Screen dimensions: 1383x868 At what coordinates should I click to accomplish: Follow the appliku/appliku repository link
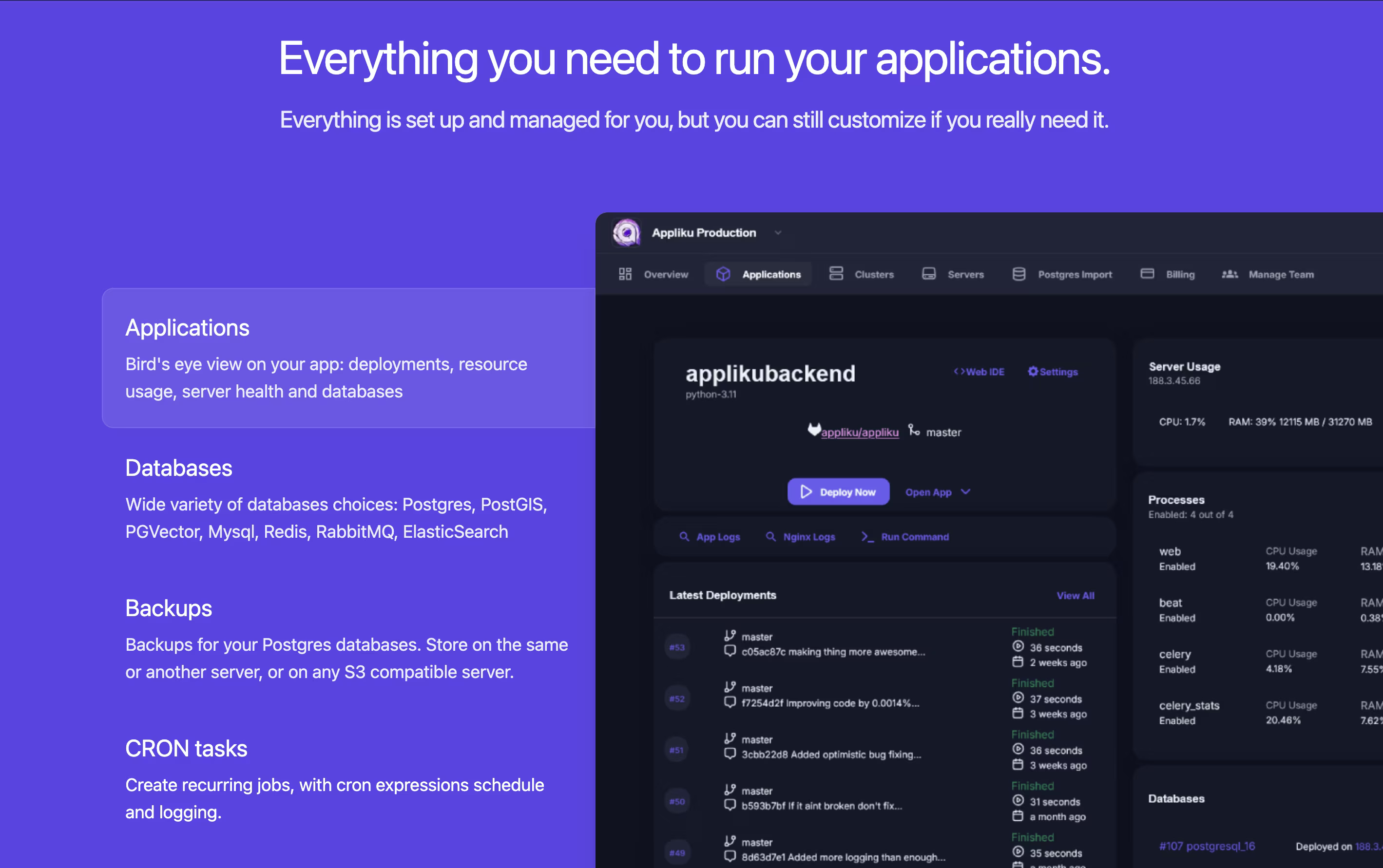coord(860,432)
